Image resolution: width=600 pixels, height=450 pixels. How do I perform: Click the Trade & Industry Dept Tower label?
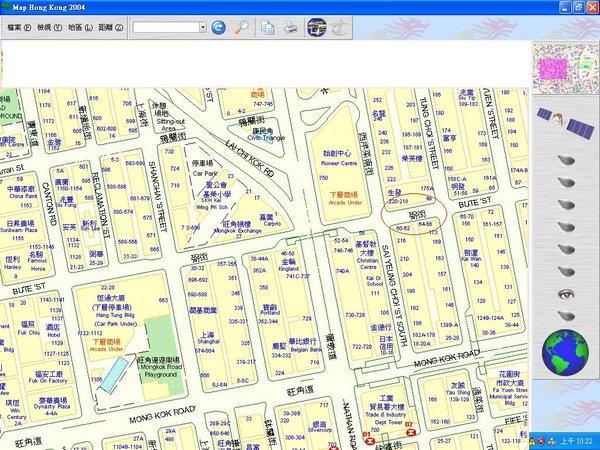(385, 418)
